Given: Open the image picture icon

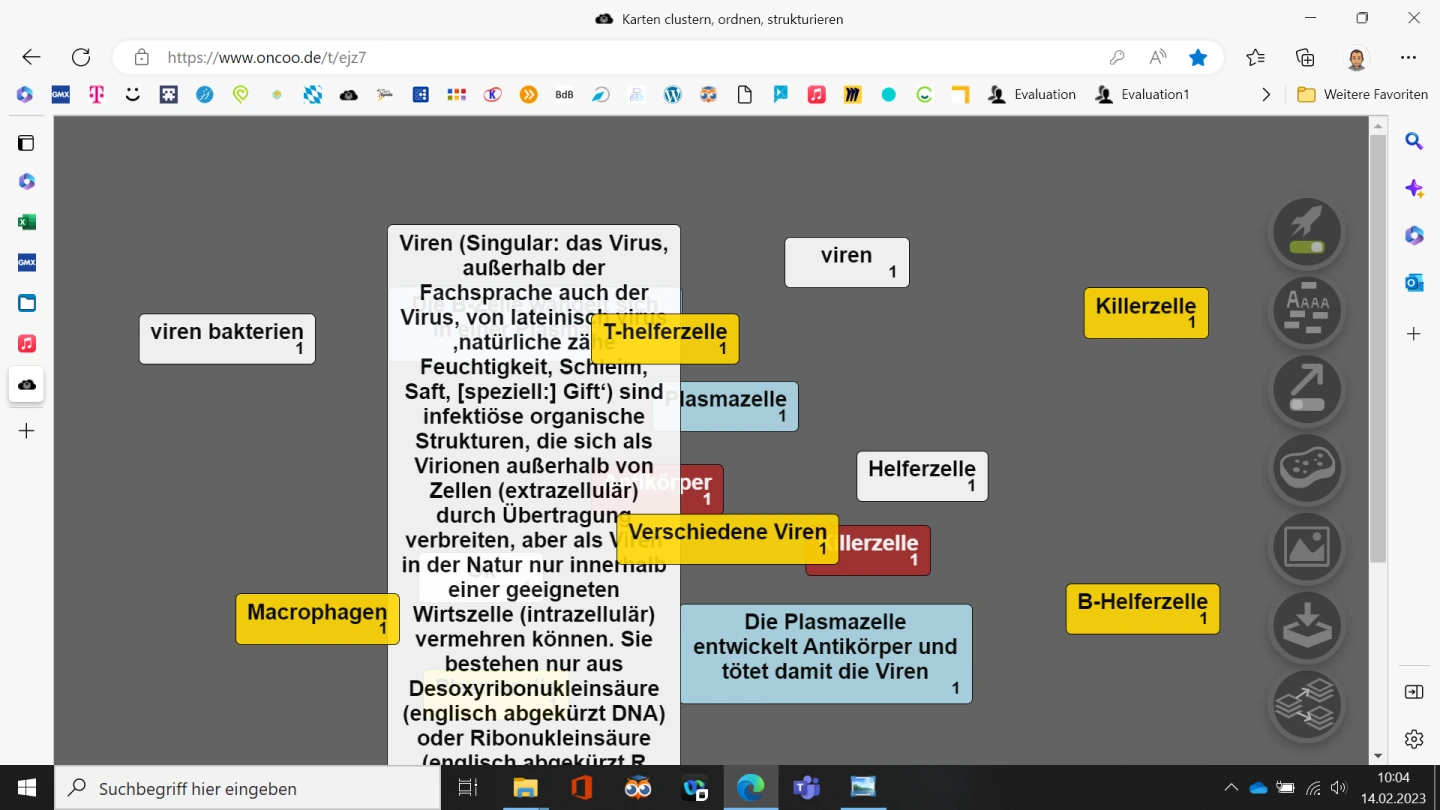Looking at the screenshot, I should [x=1306, y=547].
